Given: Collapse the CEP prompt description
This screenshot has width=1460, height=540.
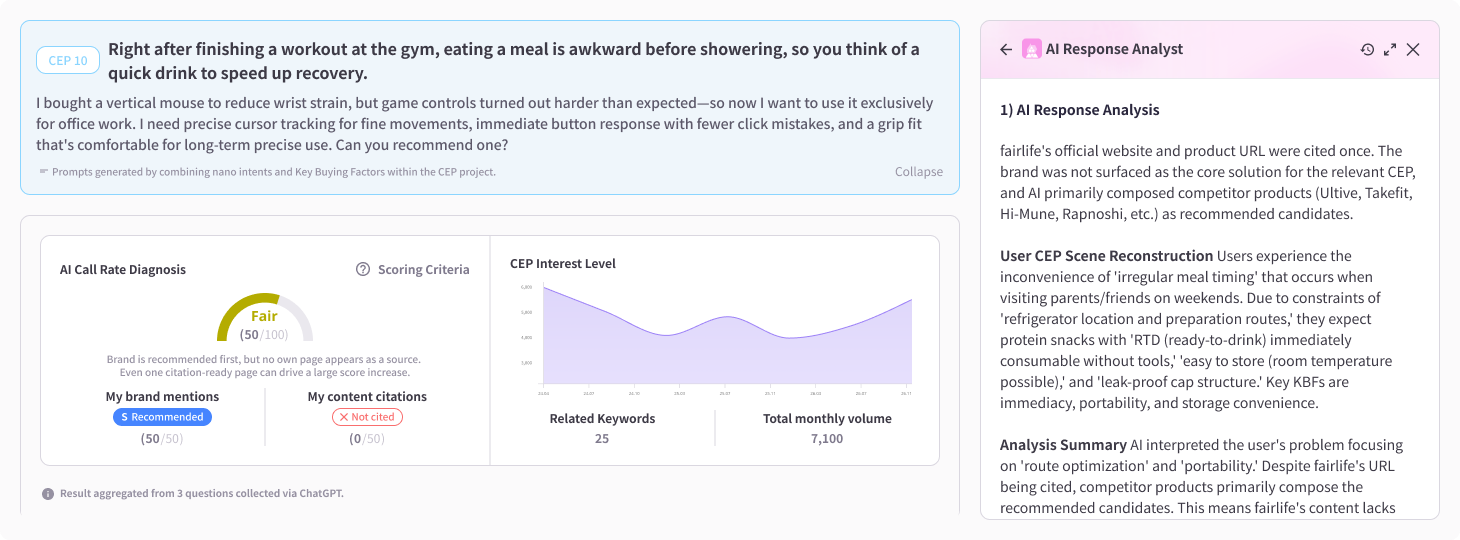Looking at the screenshot, I should point(919,171).
